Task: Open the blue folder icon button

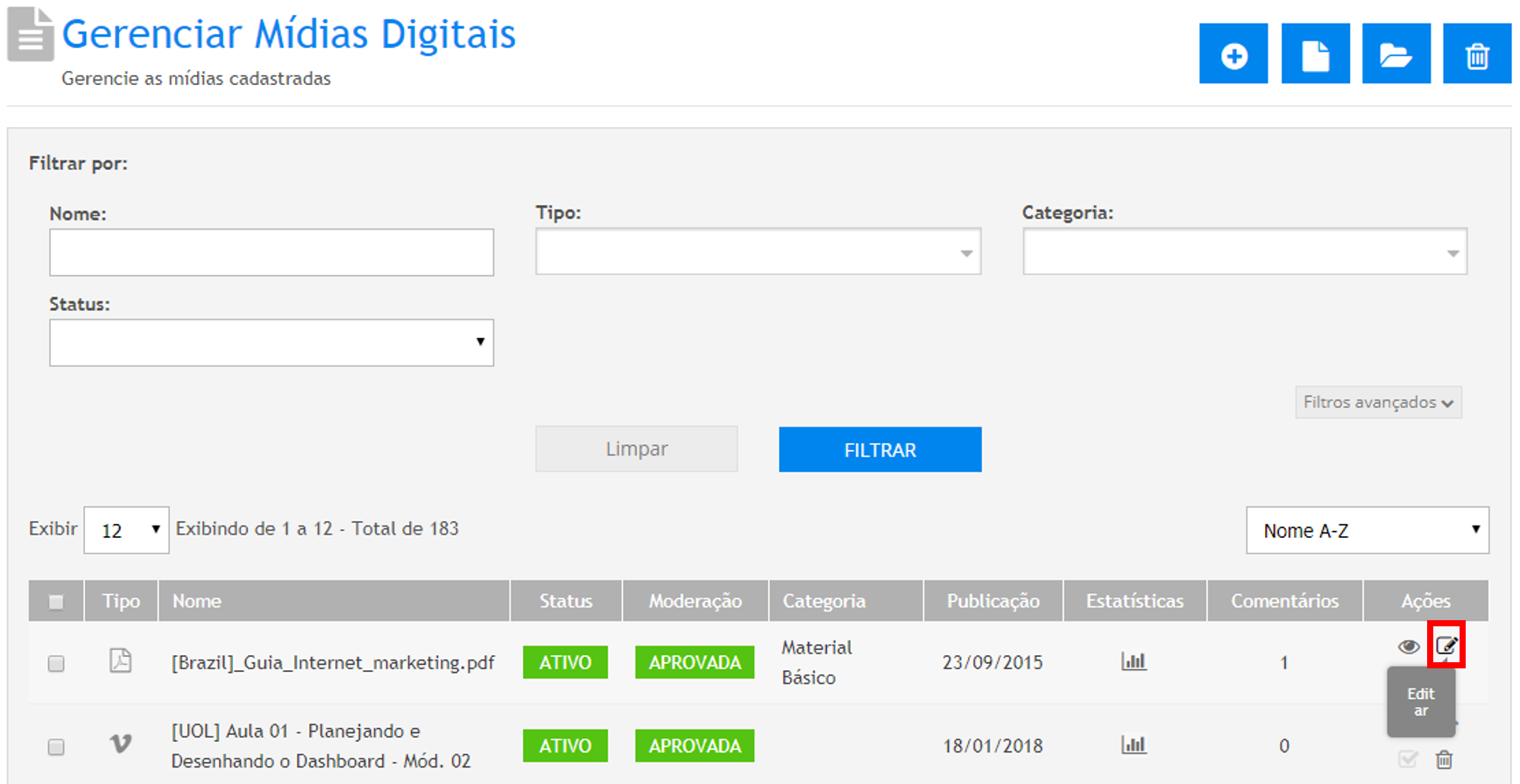Action: pos(1396,54)
